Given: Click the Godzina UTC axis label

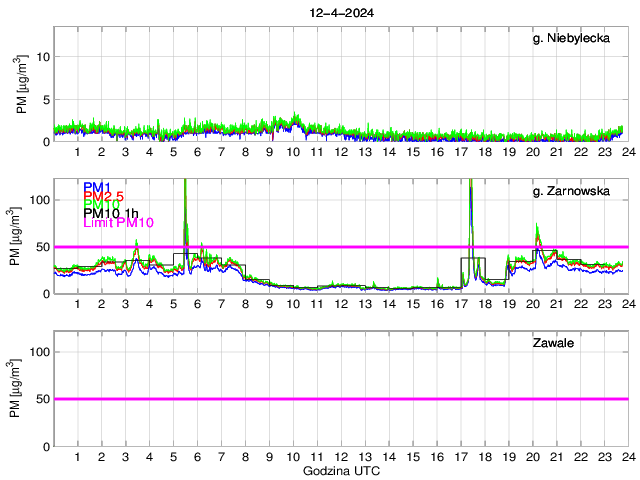Looking at the screenshot, I should point(340,470).
